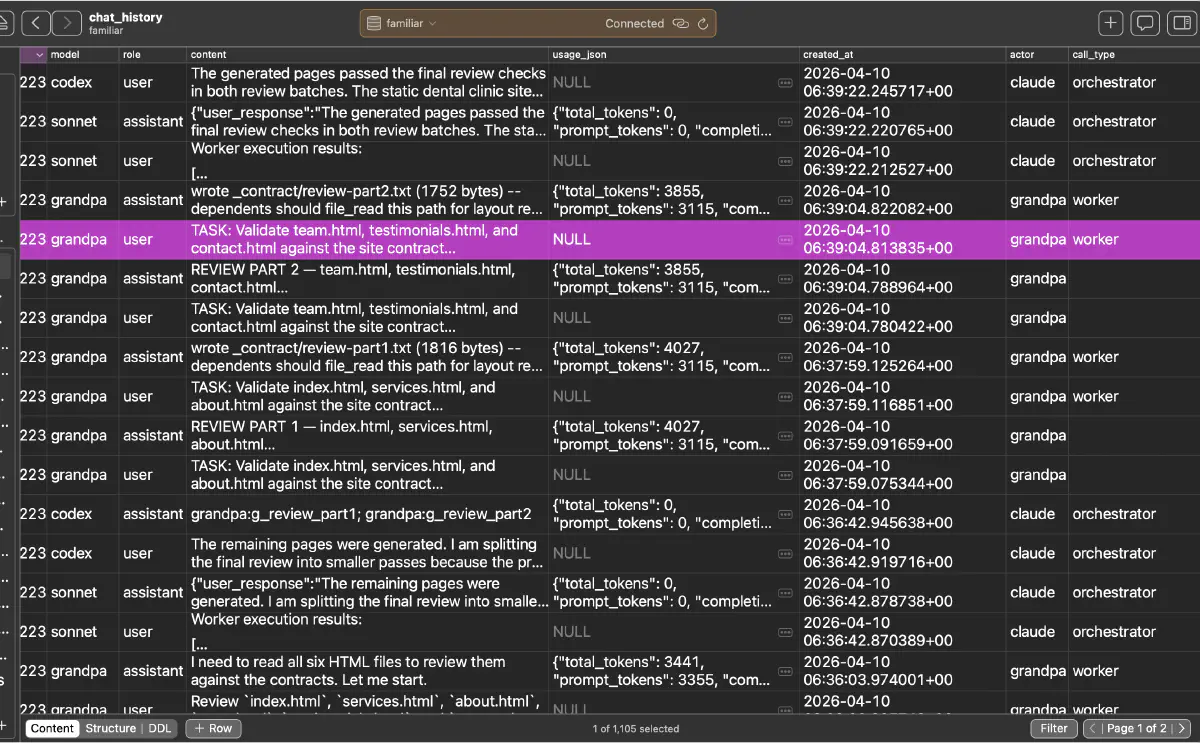
Task: Expand usage_json ellipsis in row 06:36:42.919716
Action: [x=786, y=553]
